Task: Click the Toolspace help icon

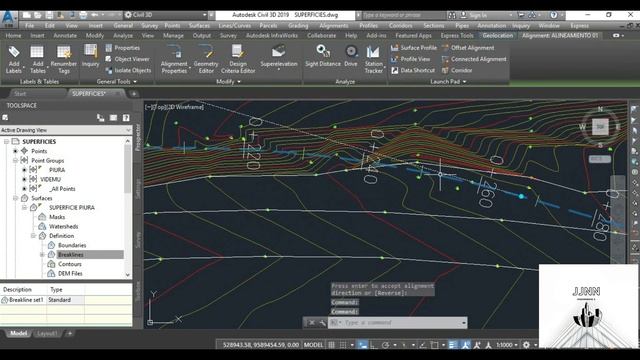Action: click(x=126, y=118)
